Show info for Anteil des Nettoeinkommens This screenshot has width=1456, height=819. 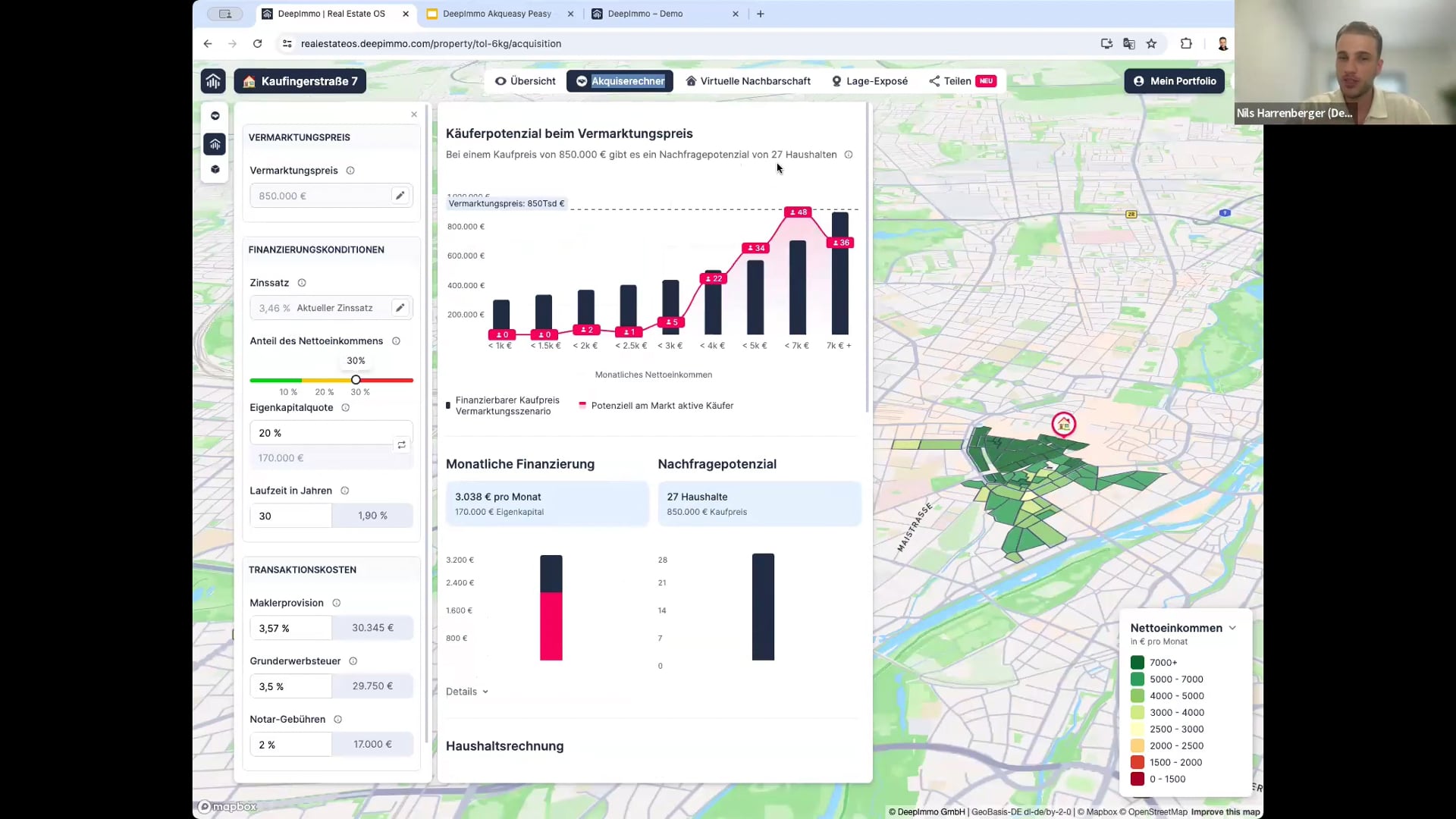(x=396, y=341)
